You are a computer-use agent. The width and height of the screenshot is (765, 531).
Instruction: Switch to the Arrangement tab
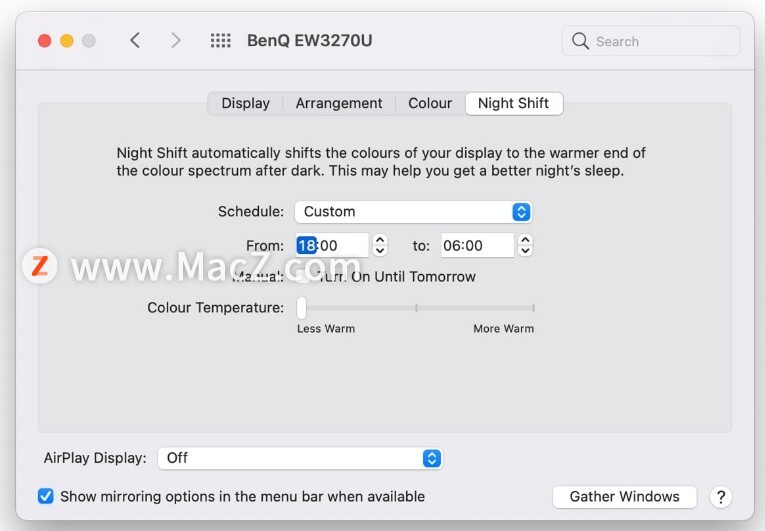click(339, 103)
